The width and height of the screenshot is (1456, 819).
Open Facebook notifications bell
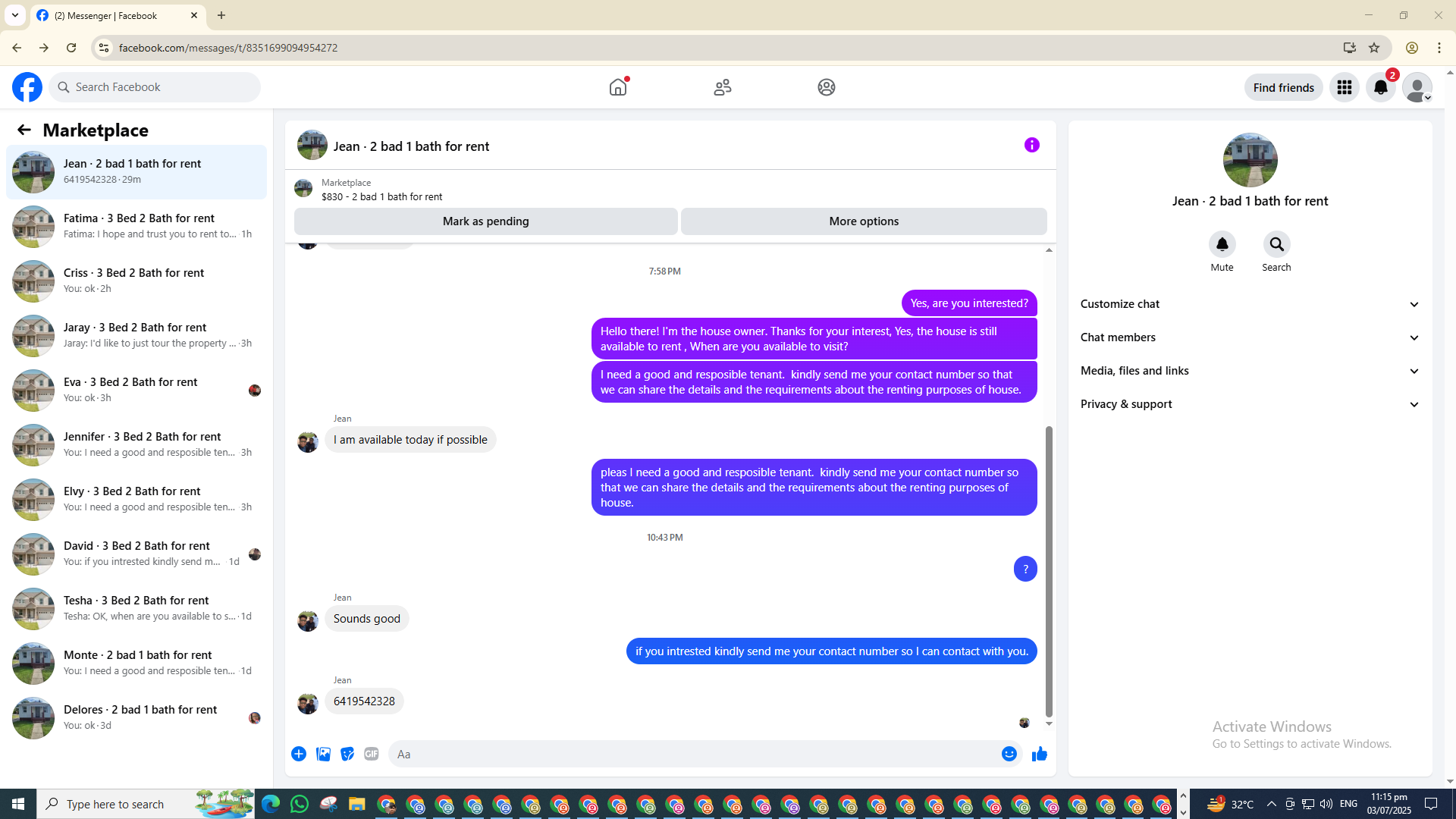click(1380, 87)
